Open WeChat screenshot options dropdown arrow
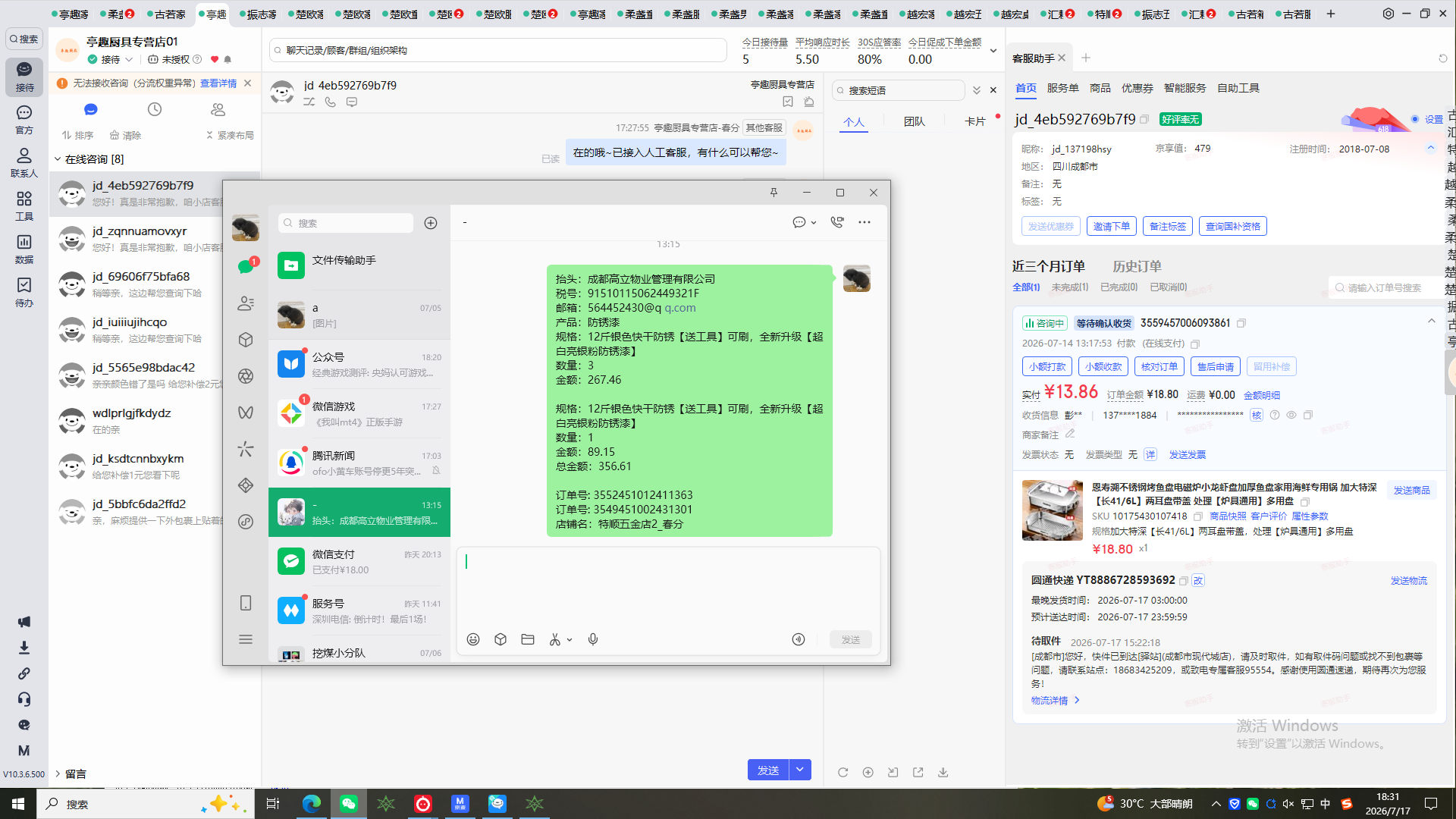Screen dimensions: 1456x819 click(x=570, y=639)
